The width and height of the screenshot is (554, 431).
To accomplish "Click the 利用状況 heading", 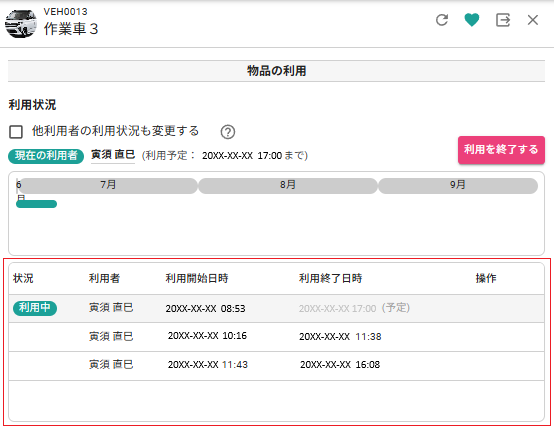I will pos(32,105).
